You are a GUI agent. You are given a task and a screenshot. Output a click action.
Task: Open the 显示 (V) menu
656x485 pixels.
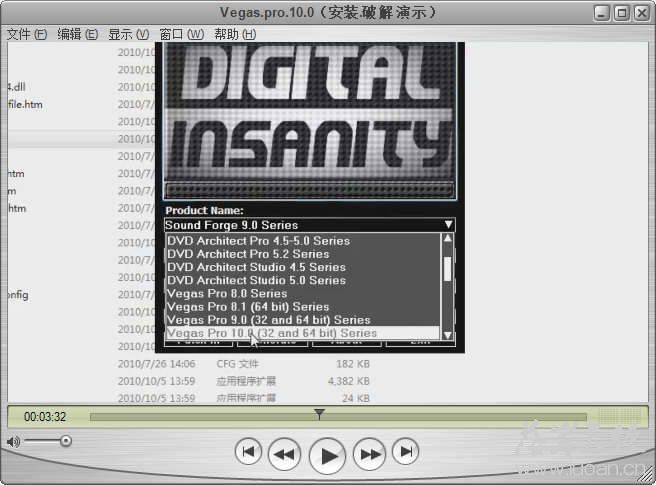coord(128,34)
